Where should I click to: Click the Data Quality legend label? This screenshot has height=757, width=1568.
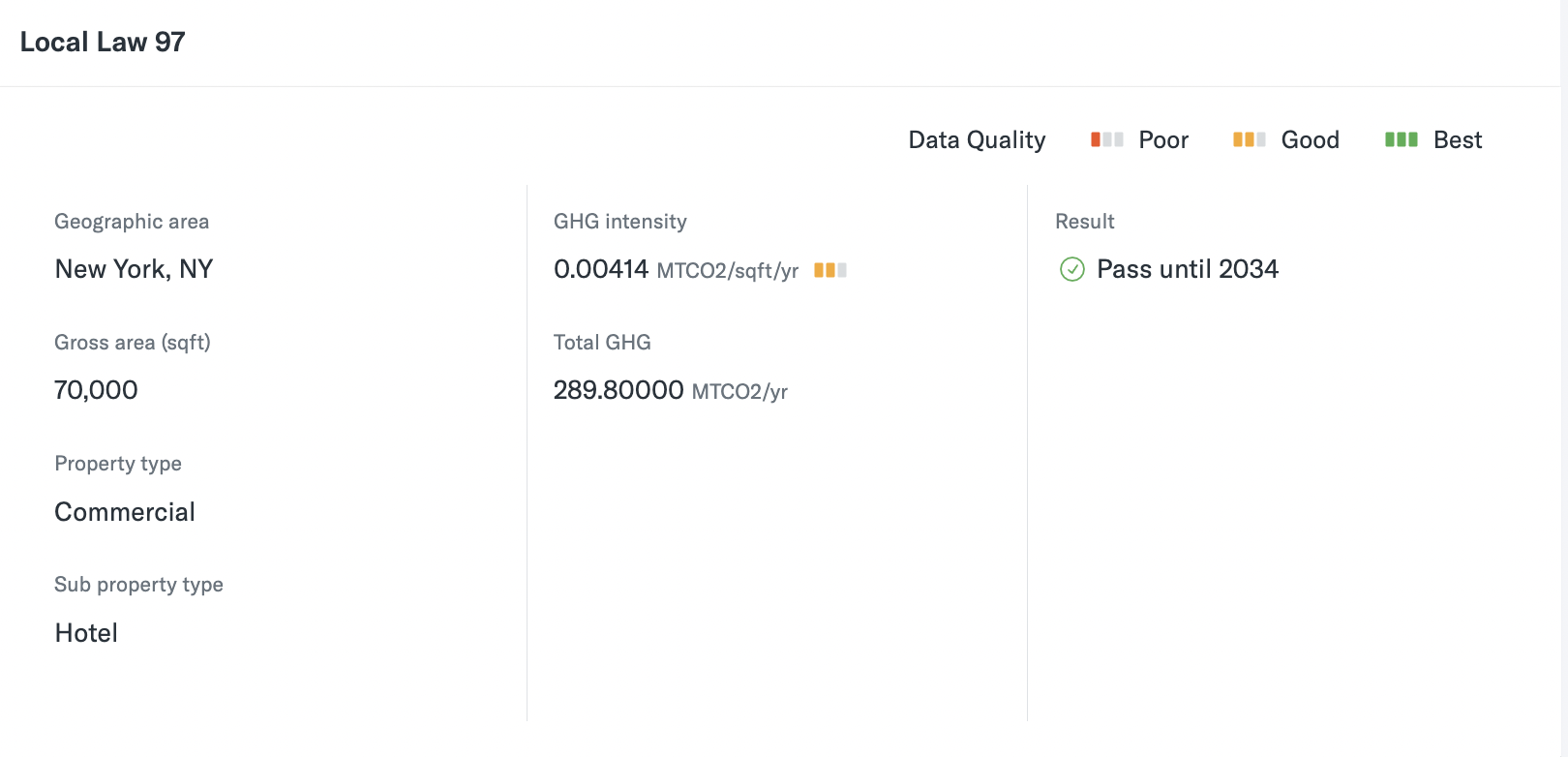(x=977, y=140)
